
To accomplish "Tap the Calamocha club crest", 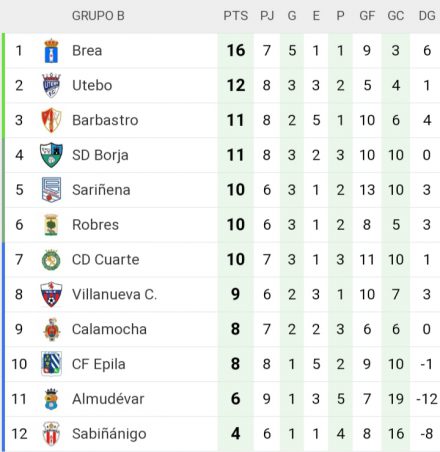I will click(51, 329).
